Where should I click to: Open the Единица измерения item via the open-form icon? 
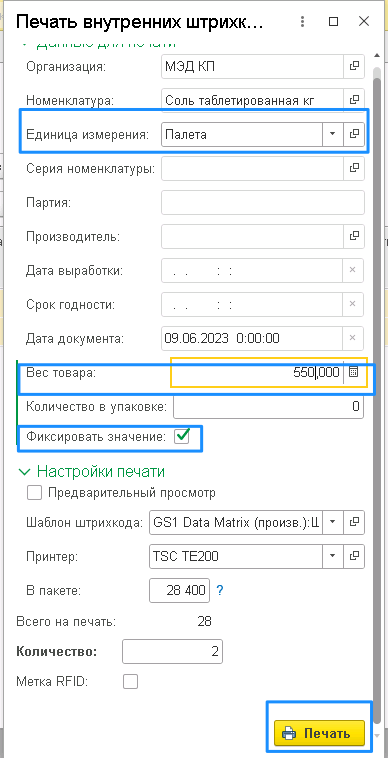click(x=354, y=134)
